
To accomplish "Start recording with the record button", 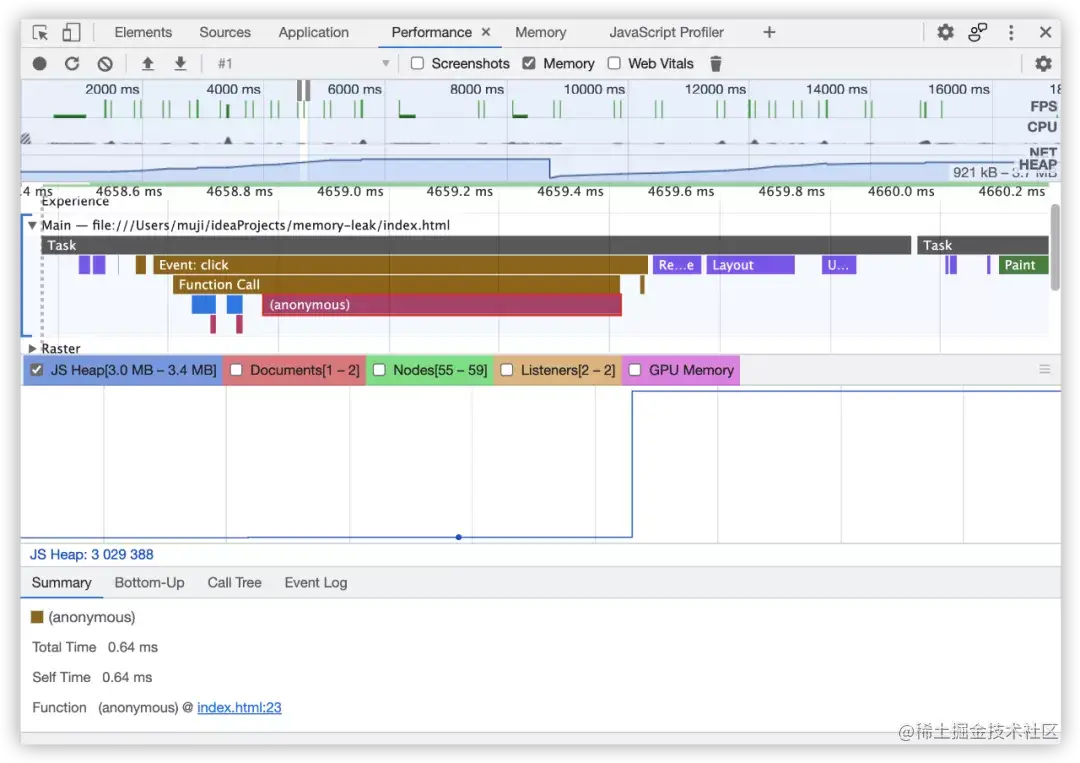I will point(39,64).
